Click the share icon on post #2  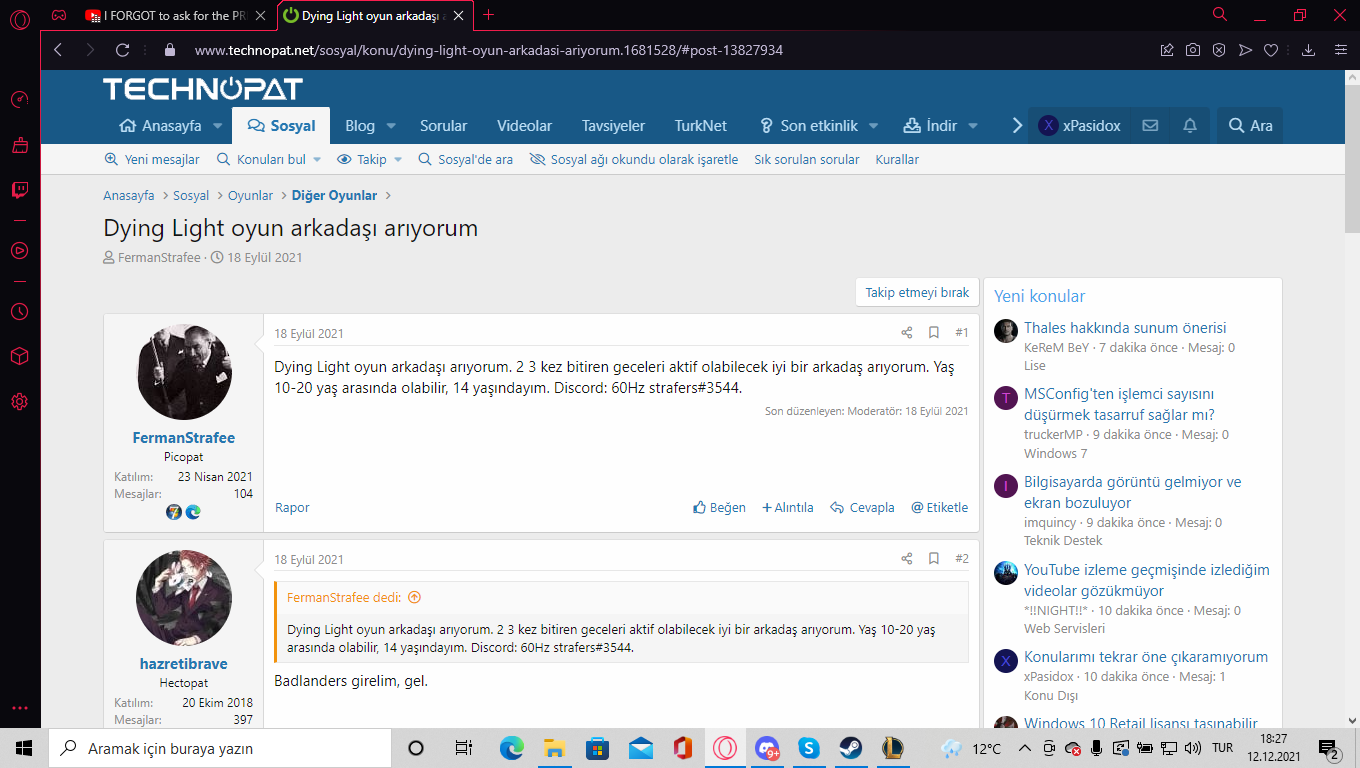point(907,559)
